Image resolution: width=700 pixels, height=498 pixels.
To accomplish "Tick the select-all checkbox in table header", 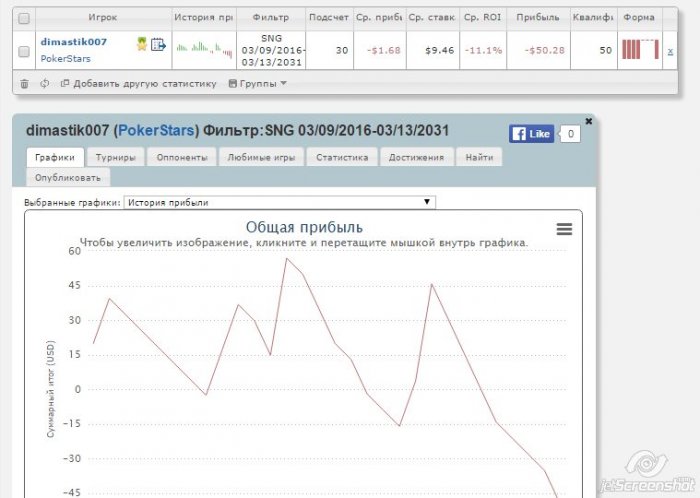I will [x=24, y=18].
